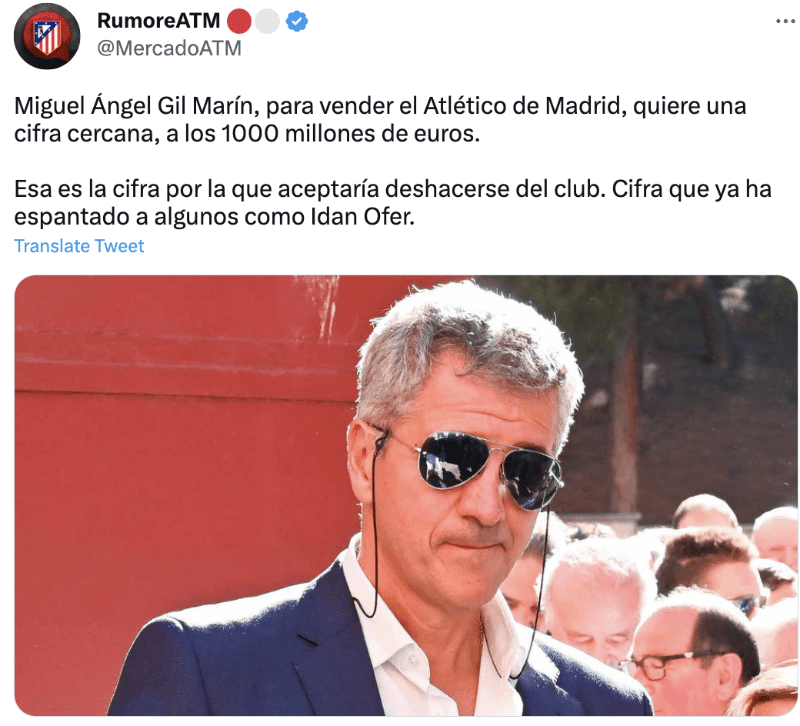
Task: Click the white circle emoji beside the name
Action: point(267,21)
